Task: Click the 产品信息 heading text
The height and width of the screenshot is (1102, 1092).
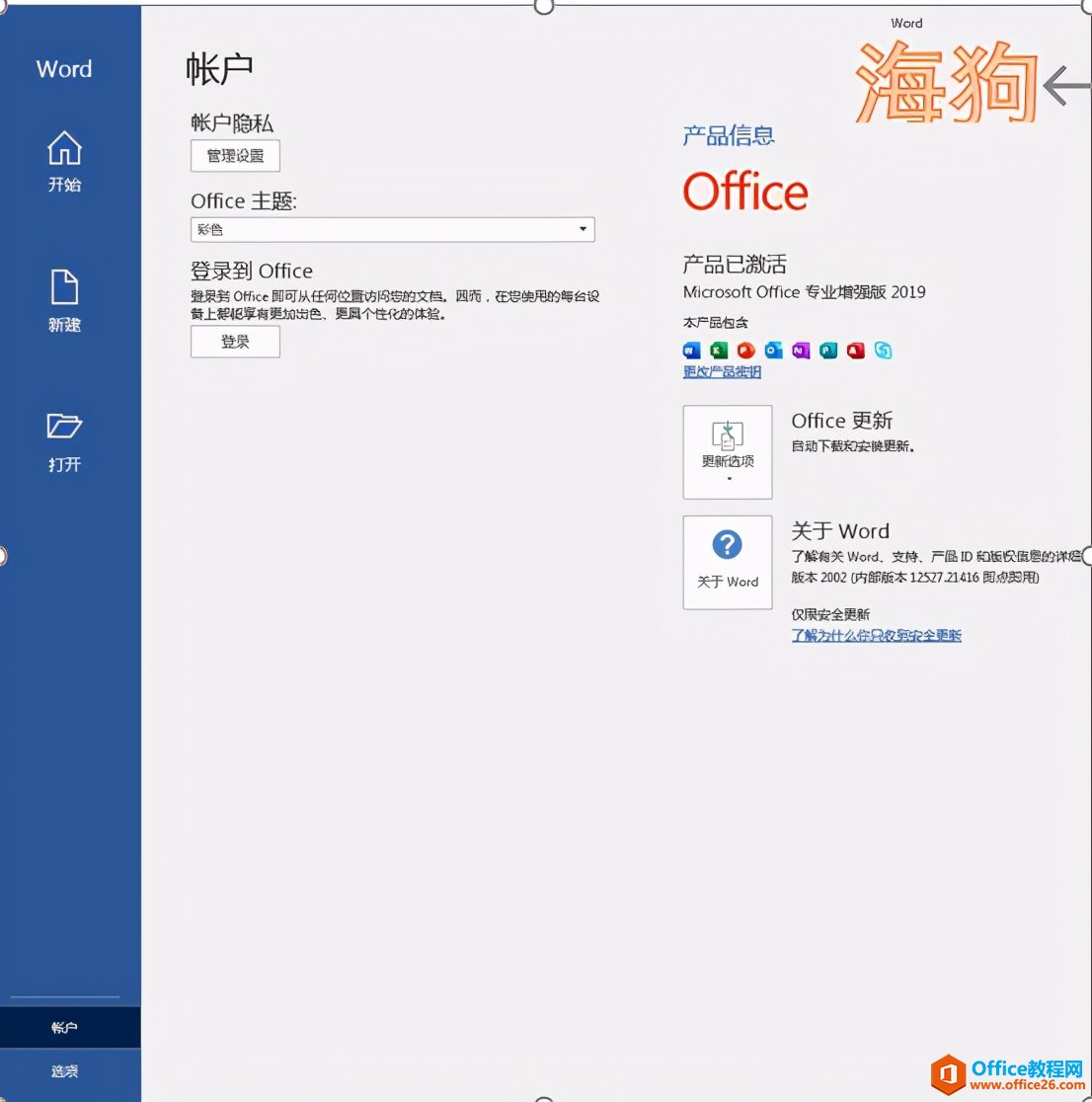Action: point(728,135)
